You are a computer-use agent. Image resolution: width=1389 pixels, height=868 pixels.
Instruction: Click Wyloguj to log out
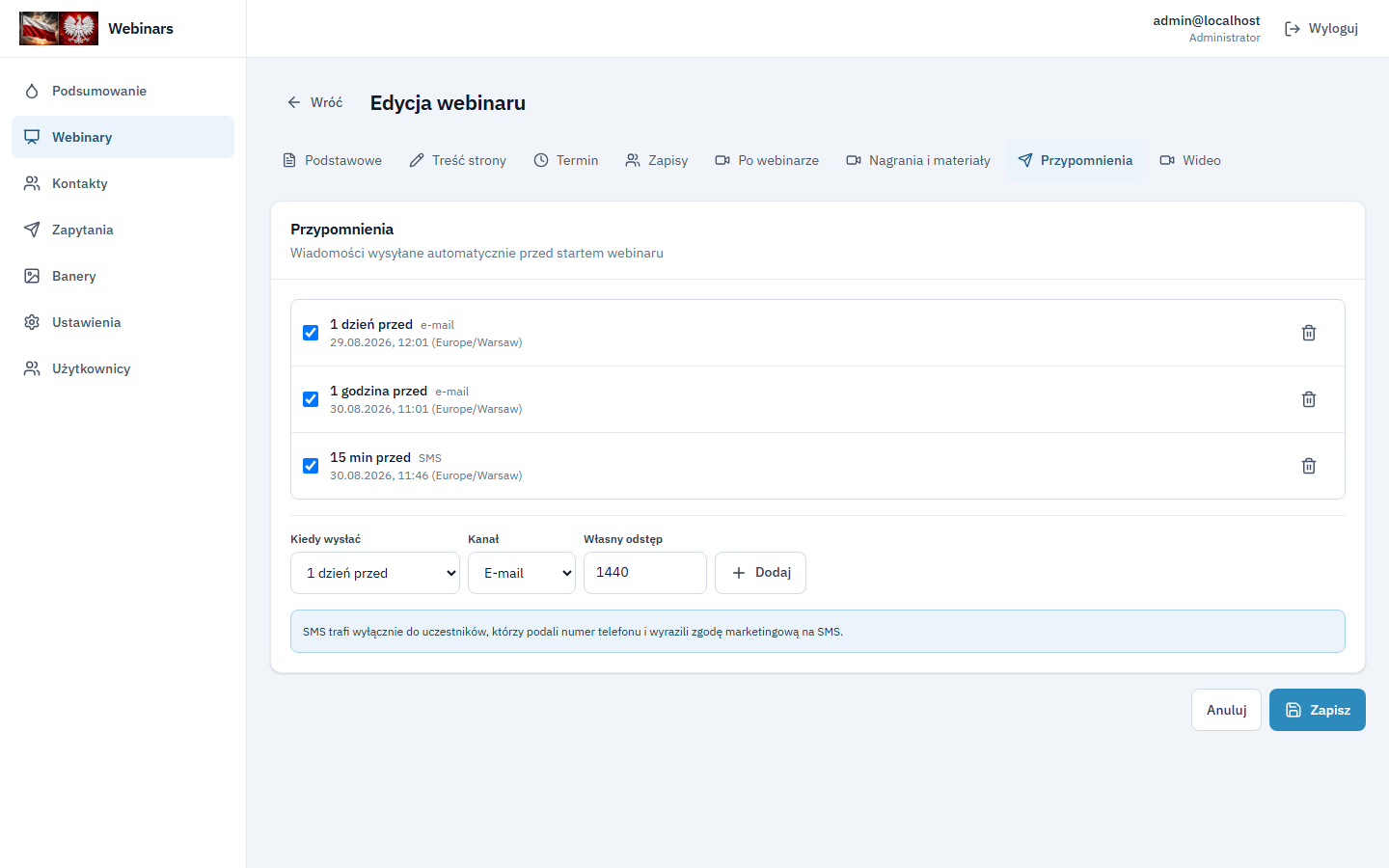1321,29
